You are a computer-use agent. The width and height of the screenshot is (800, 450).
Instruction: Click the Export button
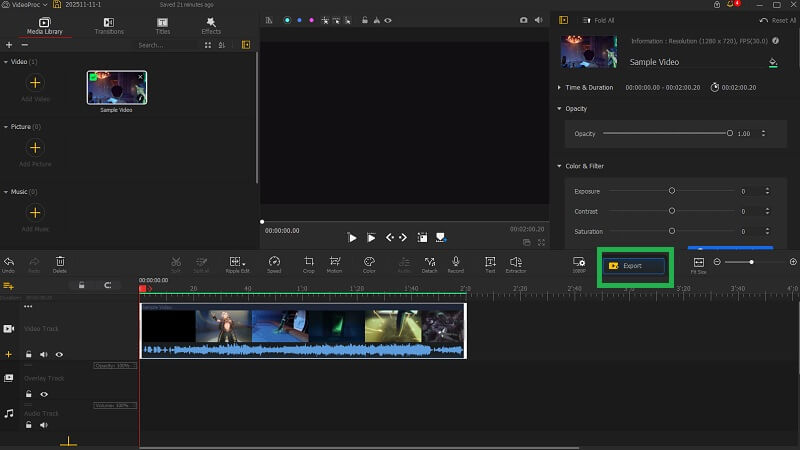pos(636,266)
